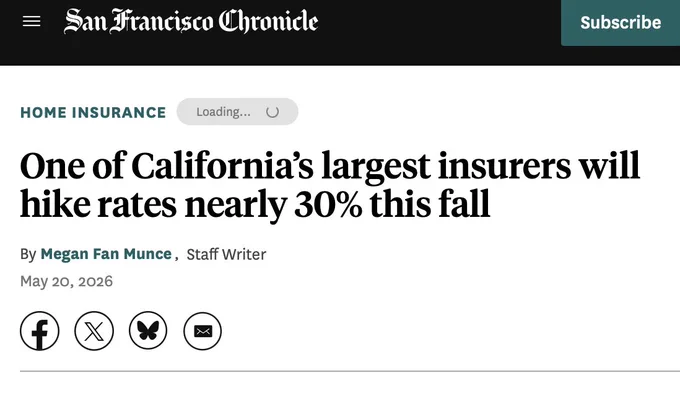680x409 pixels.
Task: Open Megan Fan Munce author page
Action: click(x=106, y=254)
